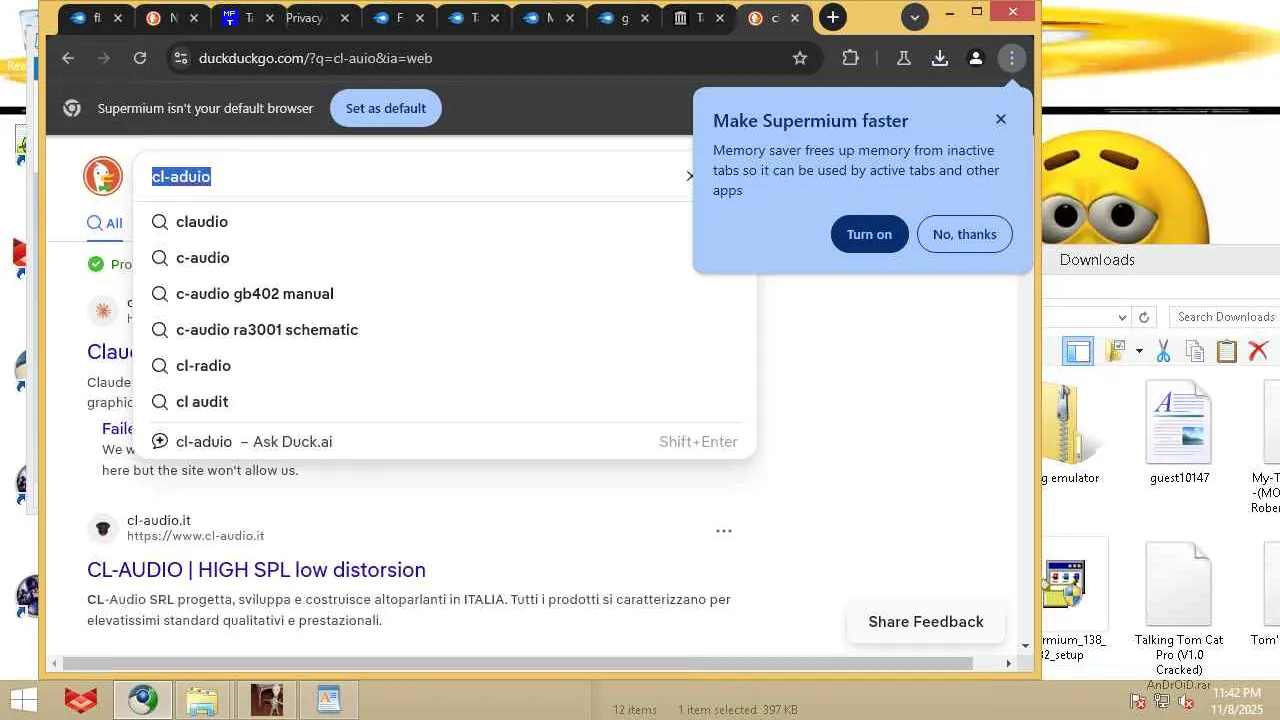
Task: Click the DuckDuckGo logo
Action: pos(102,176)
